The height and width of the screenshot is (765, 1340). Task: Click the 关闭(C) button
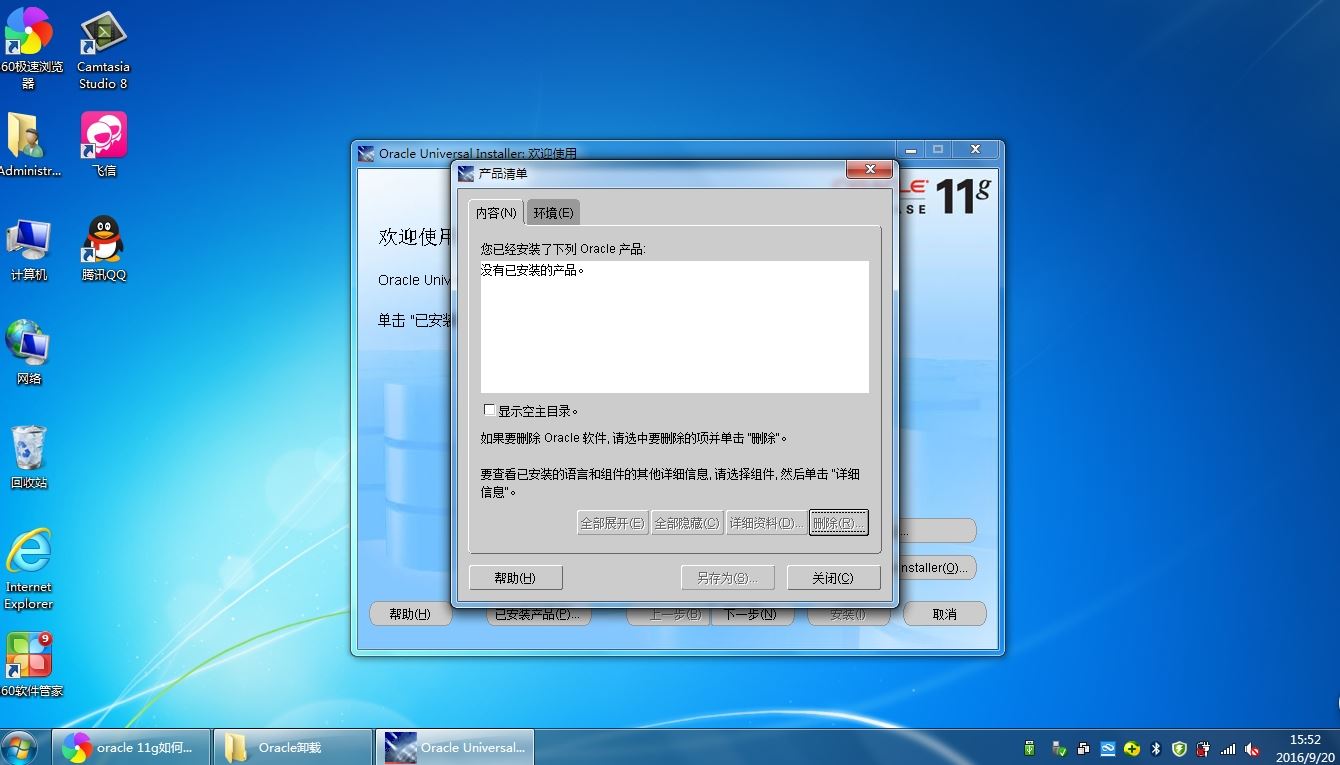[x=833, y=578]
